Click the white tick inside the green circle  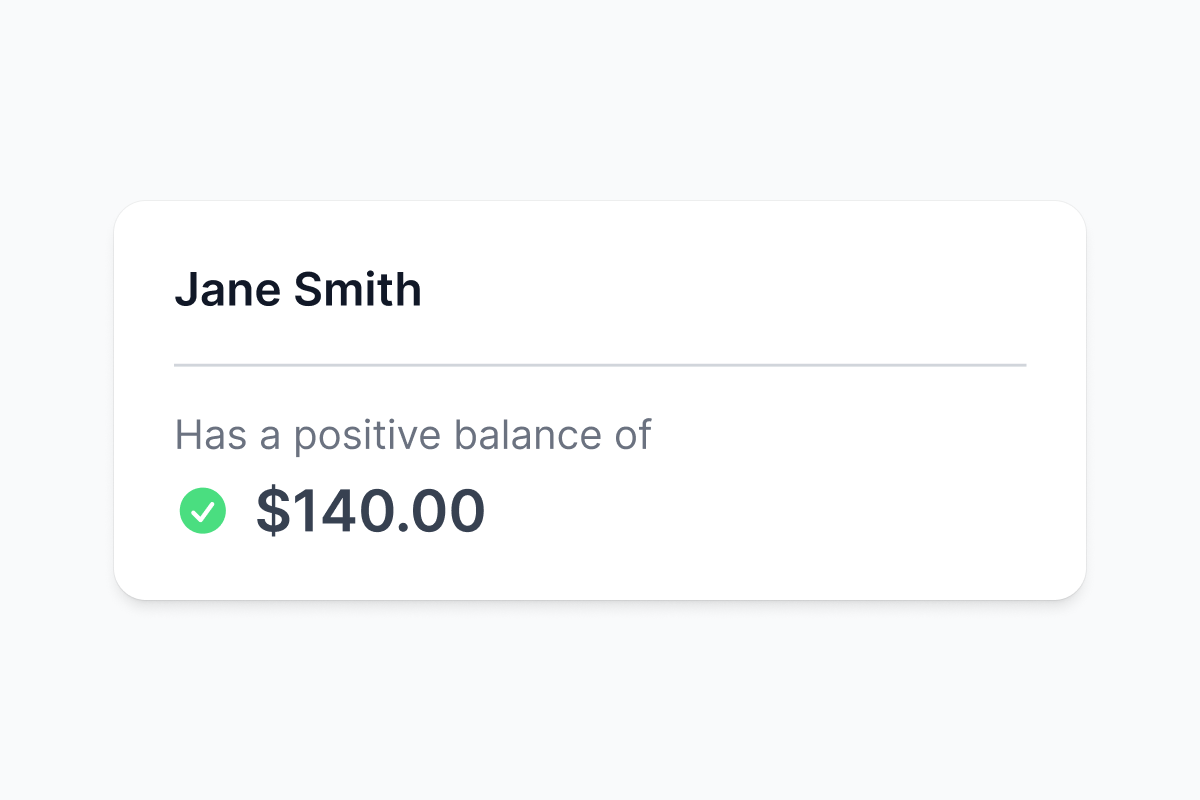(203, 512)
